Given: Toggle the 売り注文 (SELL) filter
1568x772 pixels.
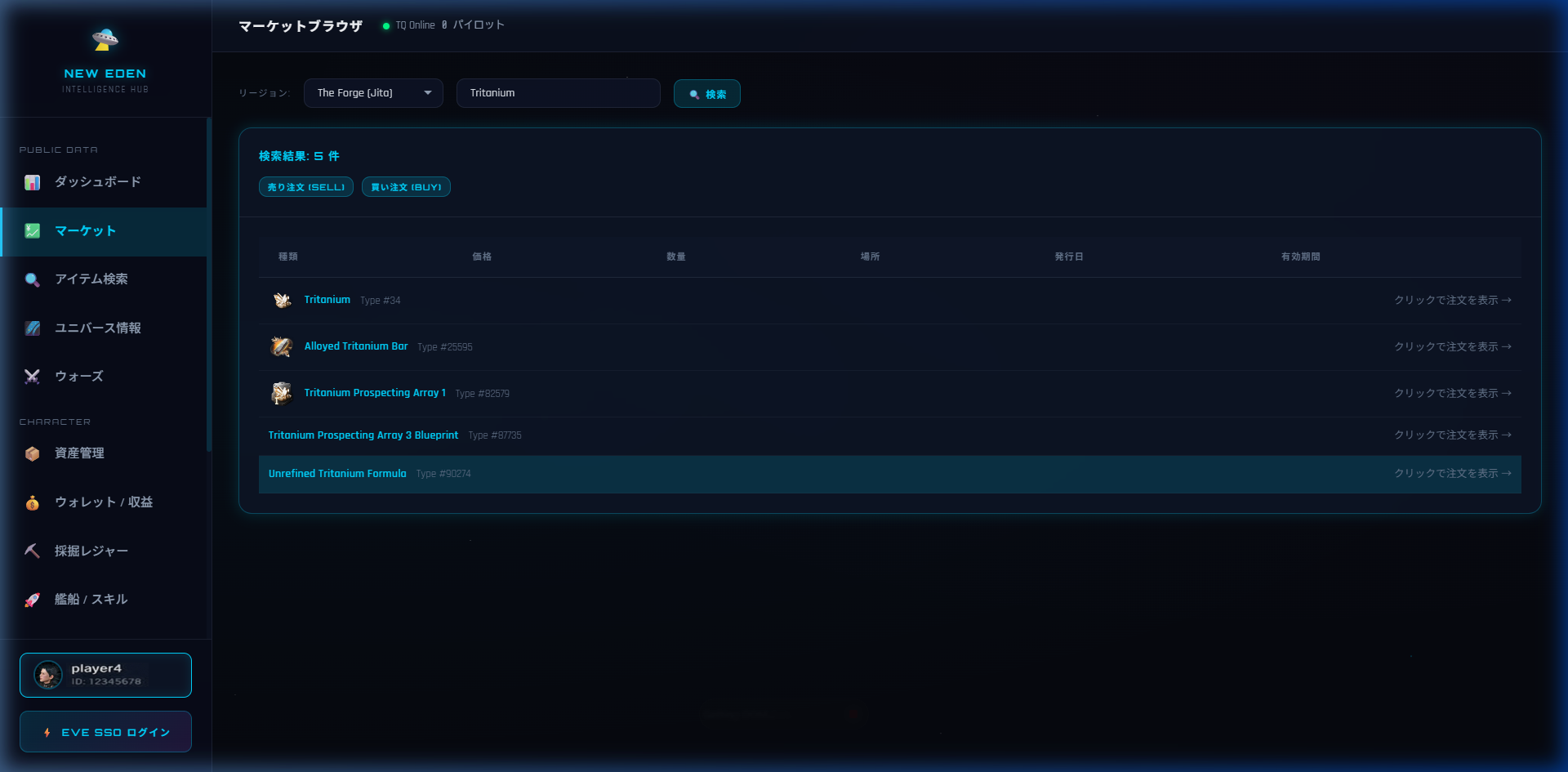Looking at the screenshot, I should [306, 187].
